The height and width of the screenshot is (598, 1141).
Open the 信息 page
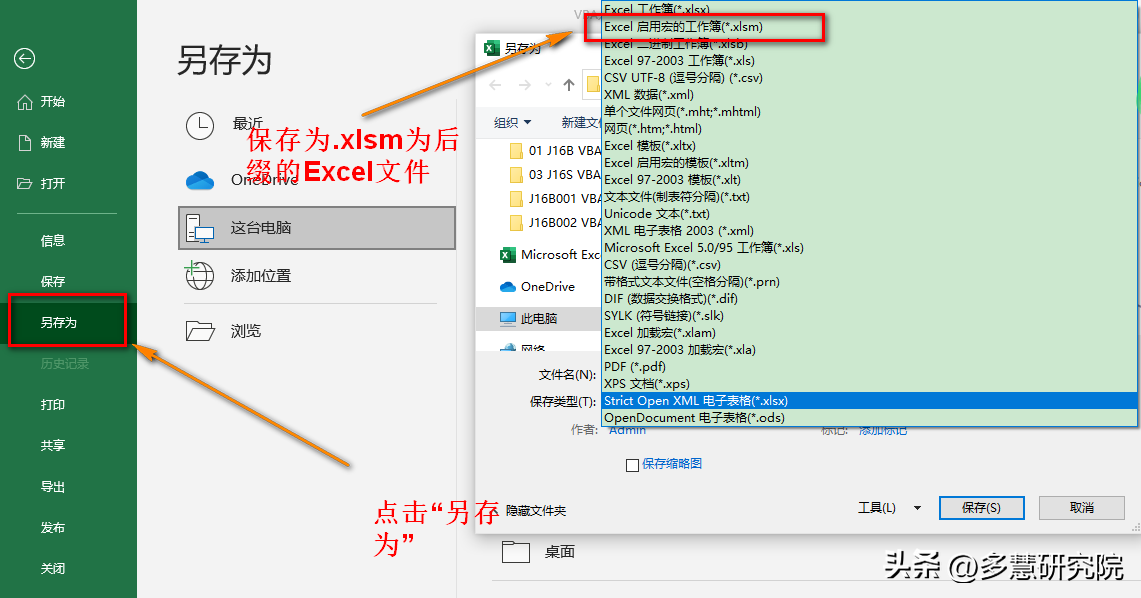point(52,240)
